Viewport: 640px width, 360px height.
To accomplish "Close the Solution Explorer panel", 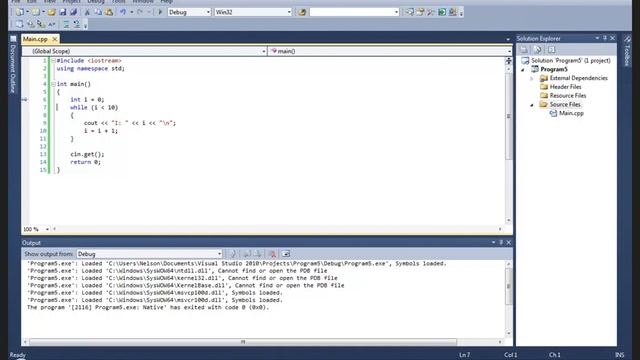I will point(612,38).
